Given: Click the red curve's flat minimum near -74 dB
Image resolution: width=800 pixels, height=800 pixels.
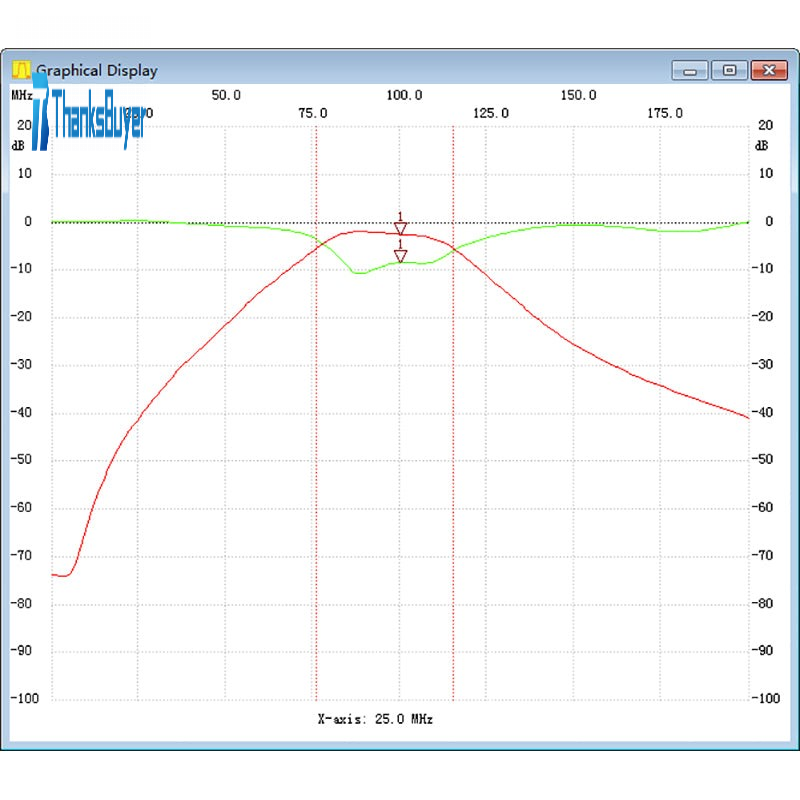Looking at the screenshot, I should coord(62,575).
